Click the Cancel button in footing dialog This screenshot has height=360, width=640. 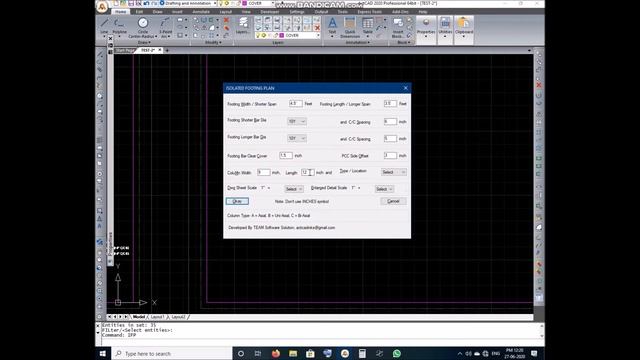tap(393, 201)
